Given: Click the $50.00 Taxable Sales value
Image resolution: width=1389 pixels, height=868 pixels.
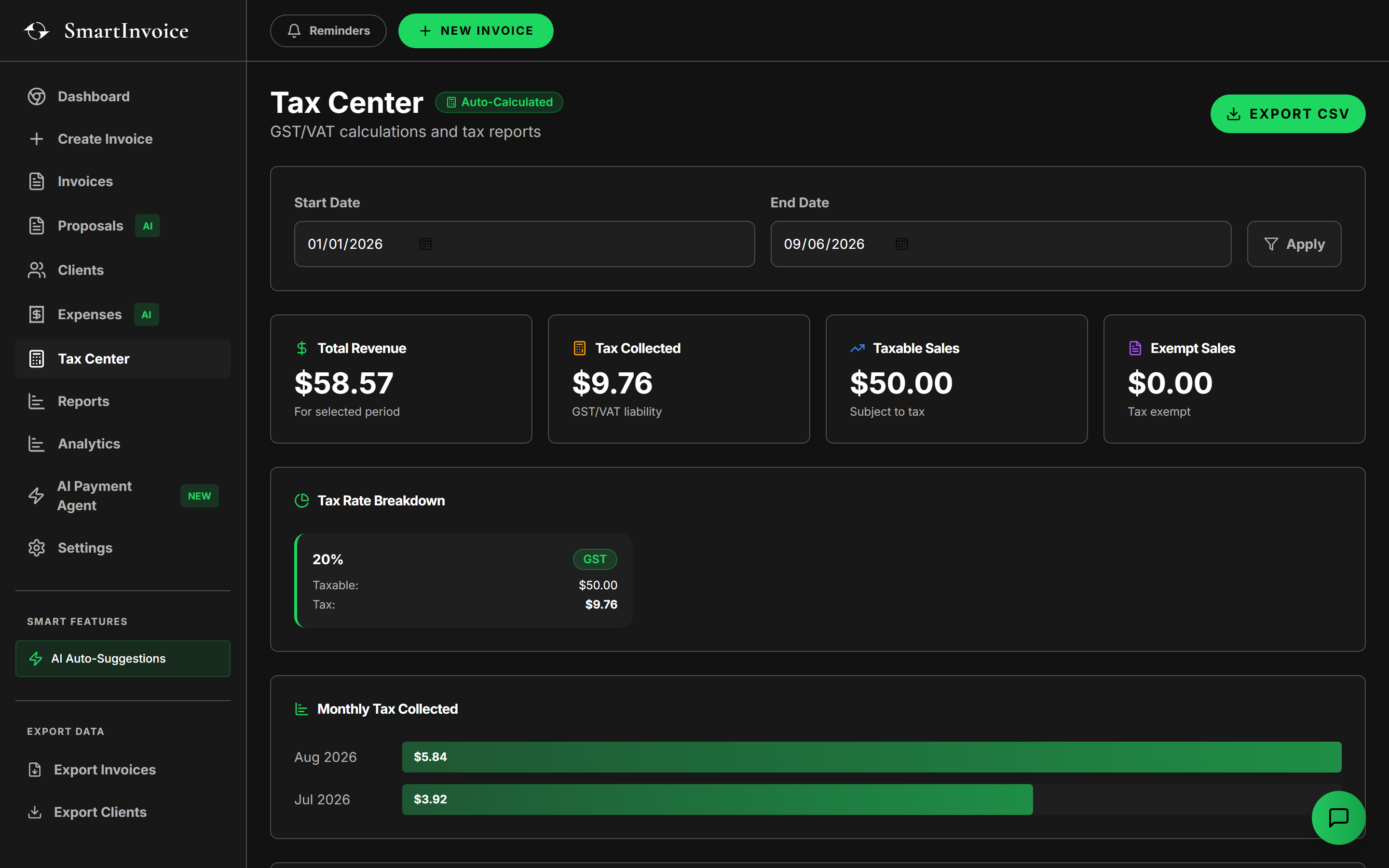Looking at the screenshot, I should tap(901, 383).
